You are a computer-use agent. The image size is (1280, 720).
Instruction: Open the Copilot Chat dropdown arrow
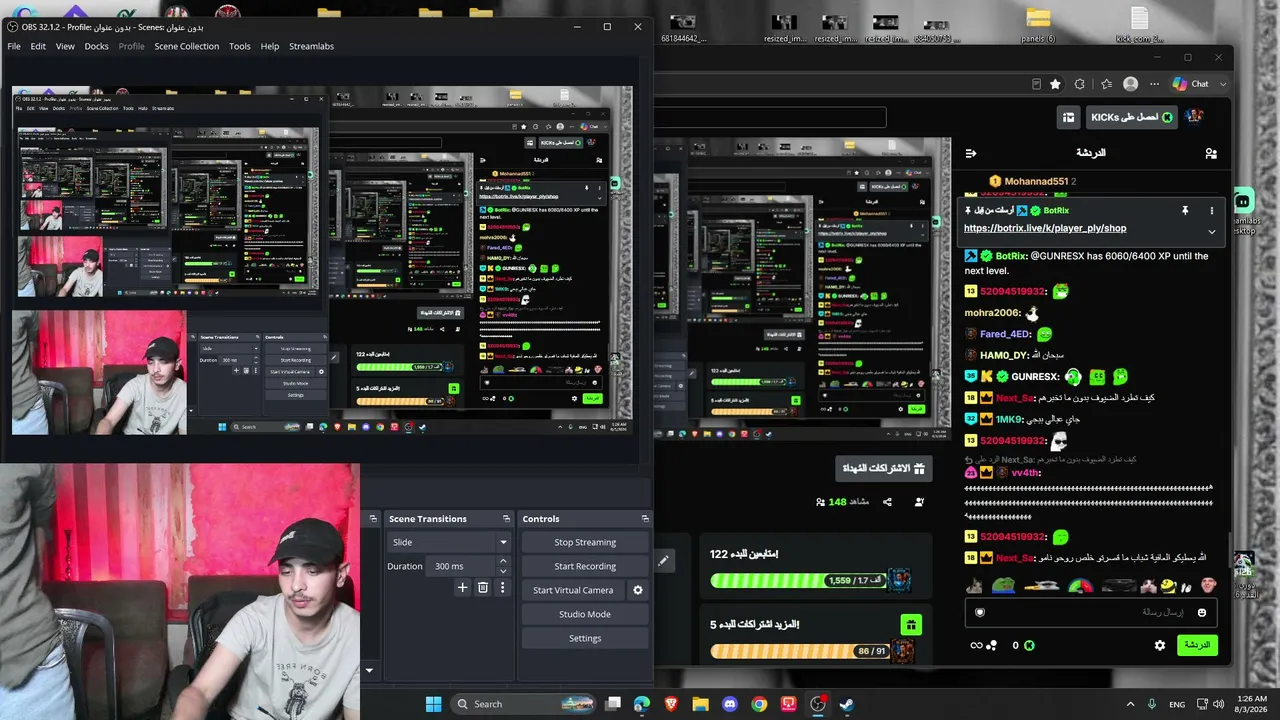tap(1225, 84)
